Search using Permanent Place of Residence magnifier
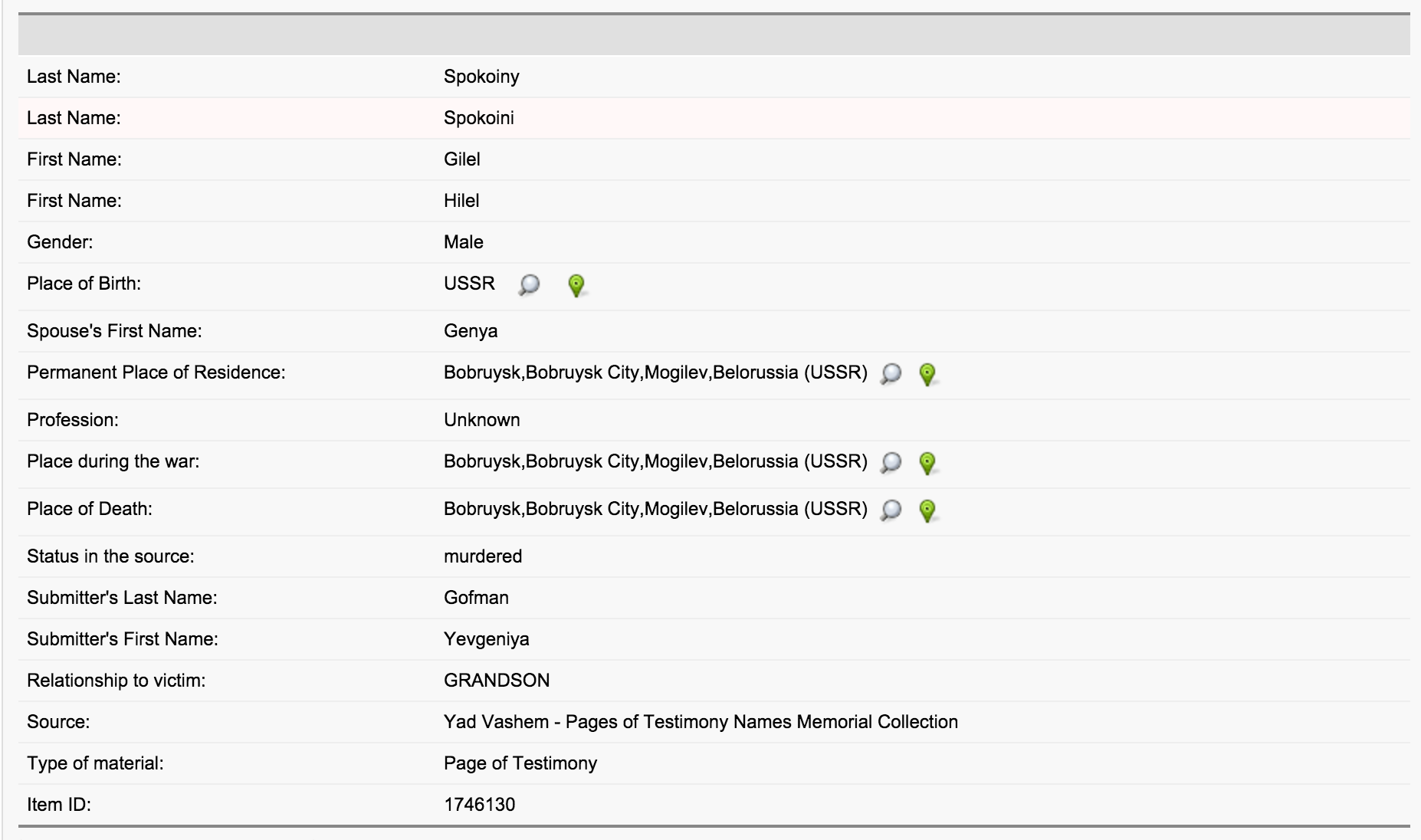The width and height of the screenshot is (1421, 840). coord(891,374)
